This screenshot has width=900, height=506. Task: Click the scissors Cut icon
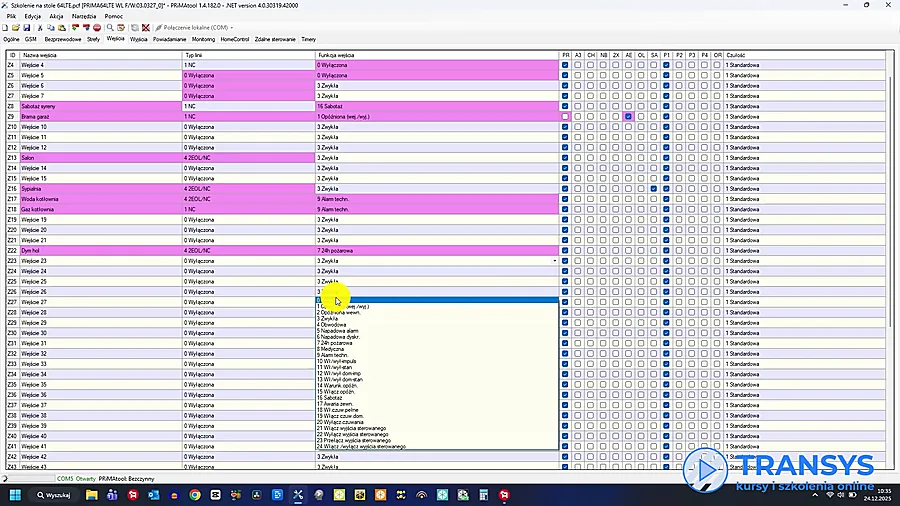[x=40, y=28]
